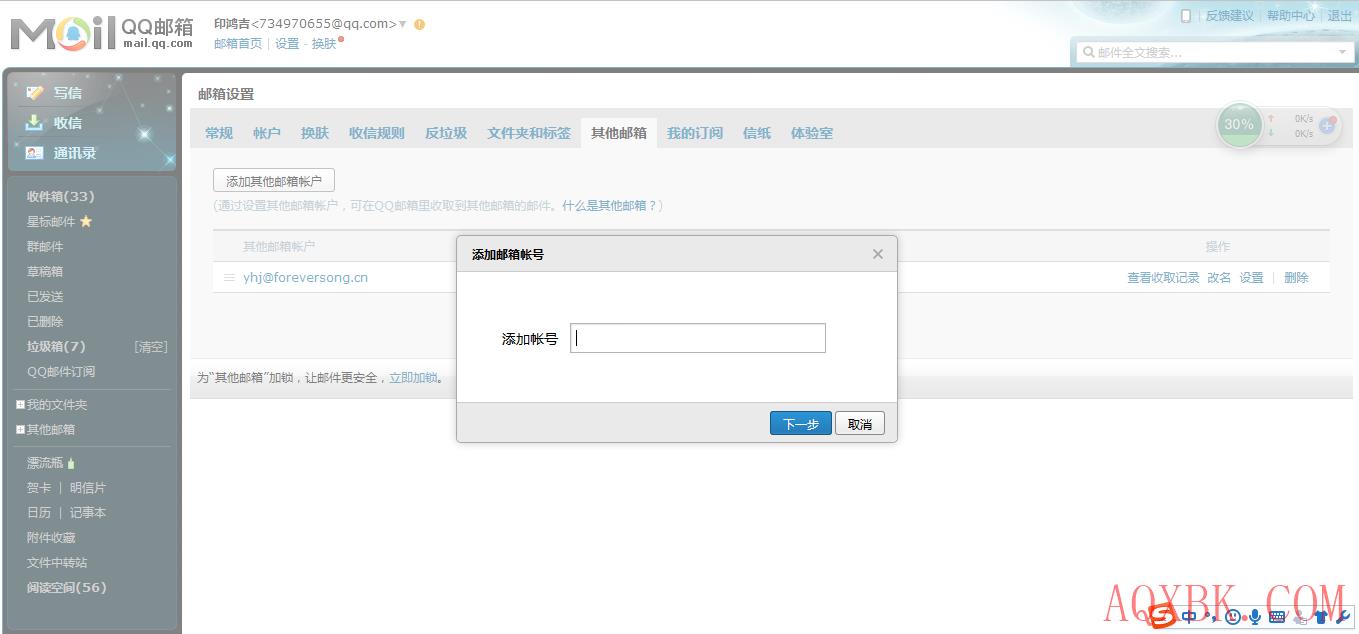Viewport: 1359px width, 634px height.
Task: Open 文件中转站 in the sidebar
Action: [x=57, y=563]
